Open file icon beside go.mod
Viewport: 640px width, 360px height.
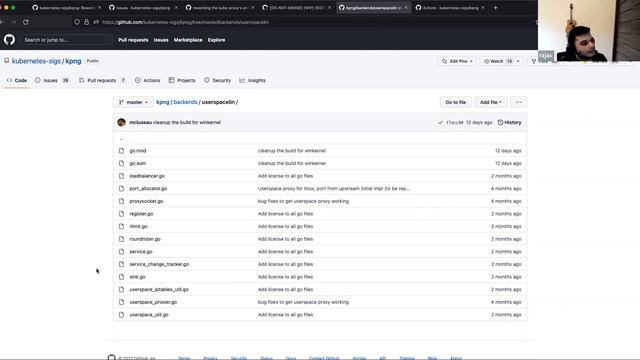click(121, 151)
